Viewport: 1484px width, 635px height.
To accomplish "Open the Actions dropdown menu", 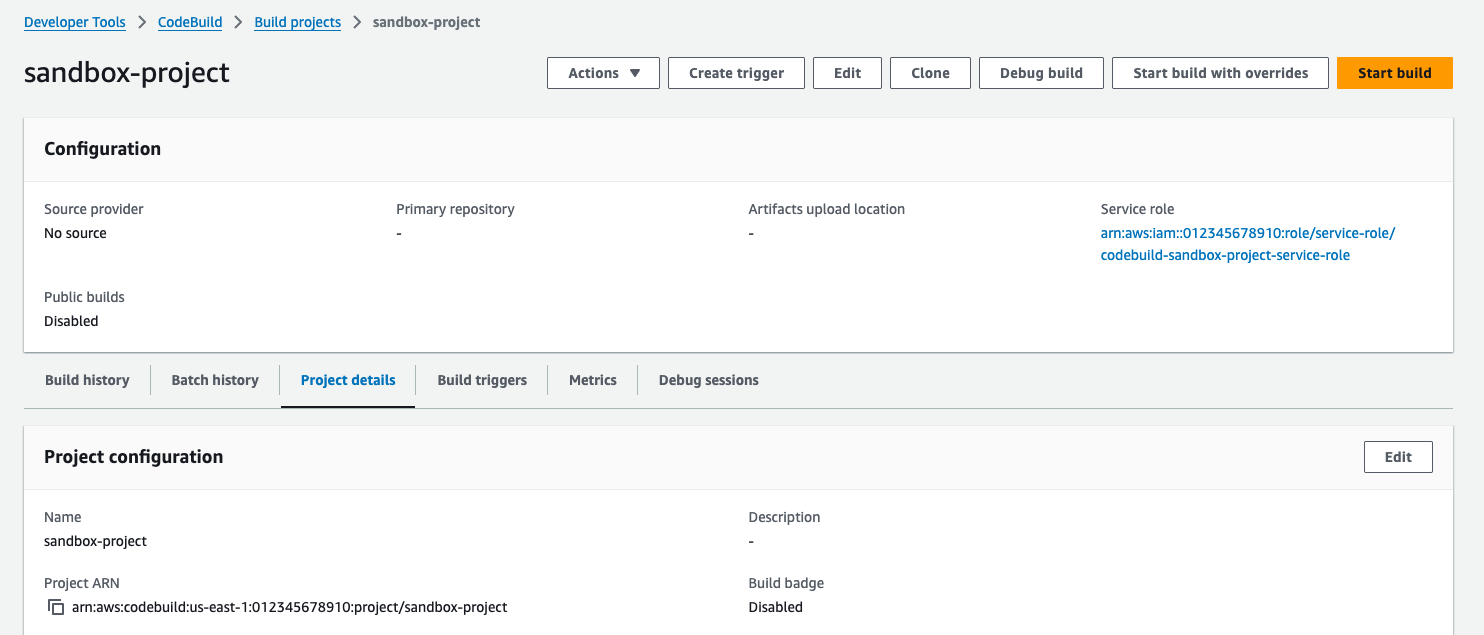I will [x=602, y=72].
